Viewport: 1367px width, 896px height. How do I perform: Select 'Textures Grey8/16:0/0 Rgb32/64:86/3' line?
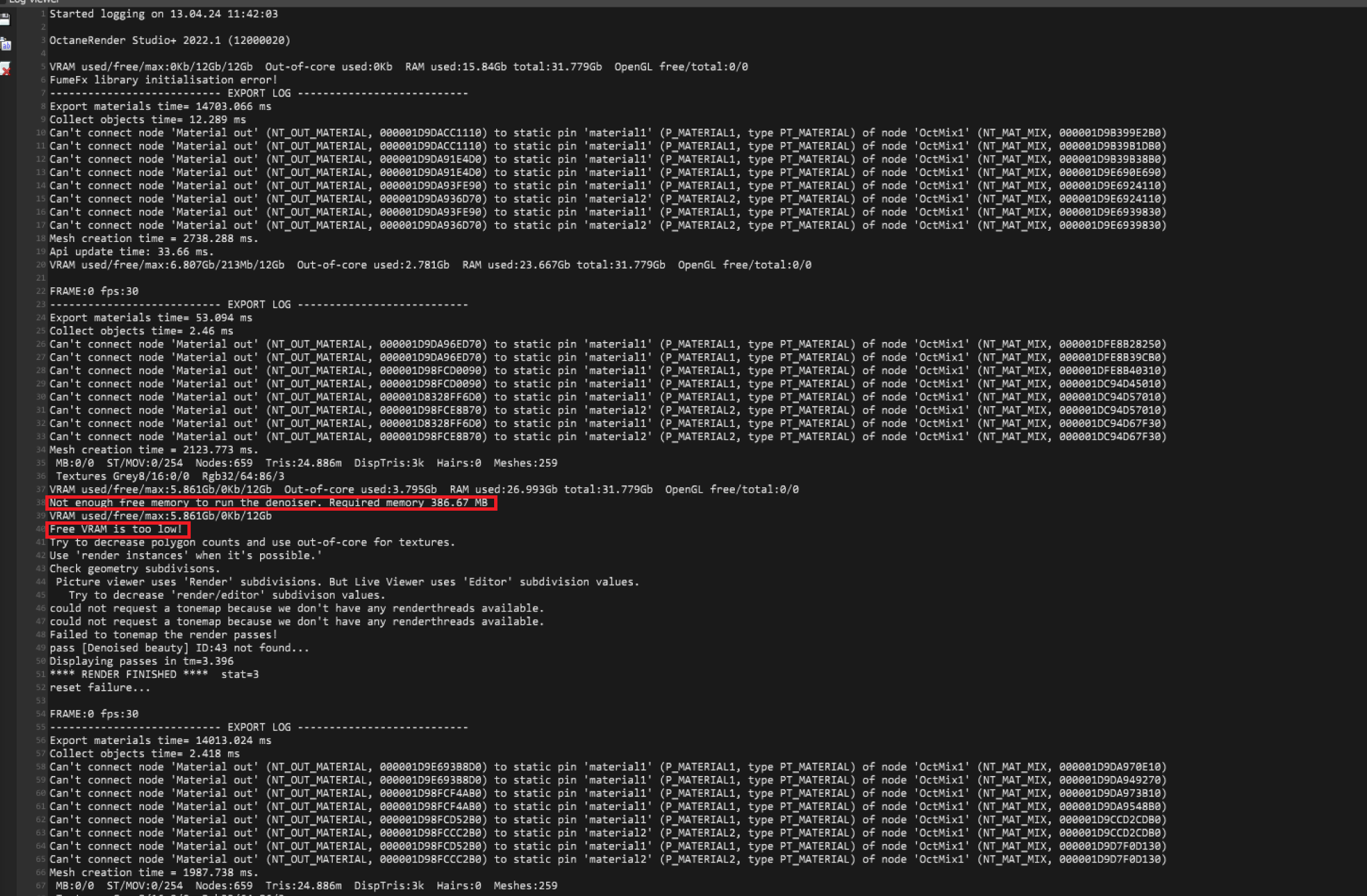coord(170,477)
